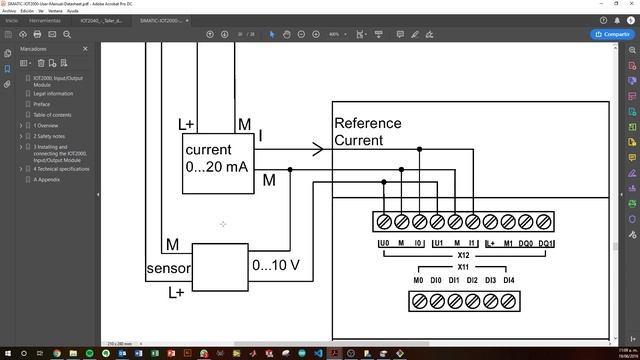Open Chrome from the taskbar

tap(57, 353)
